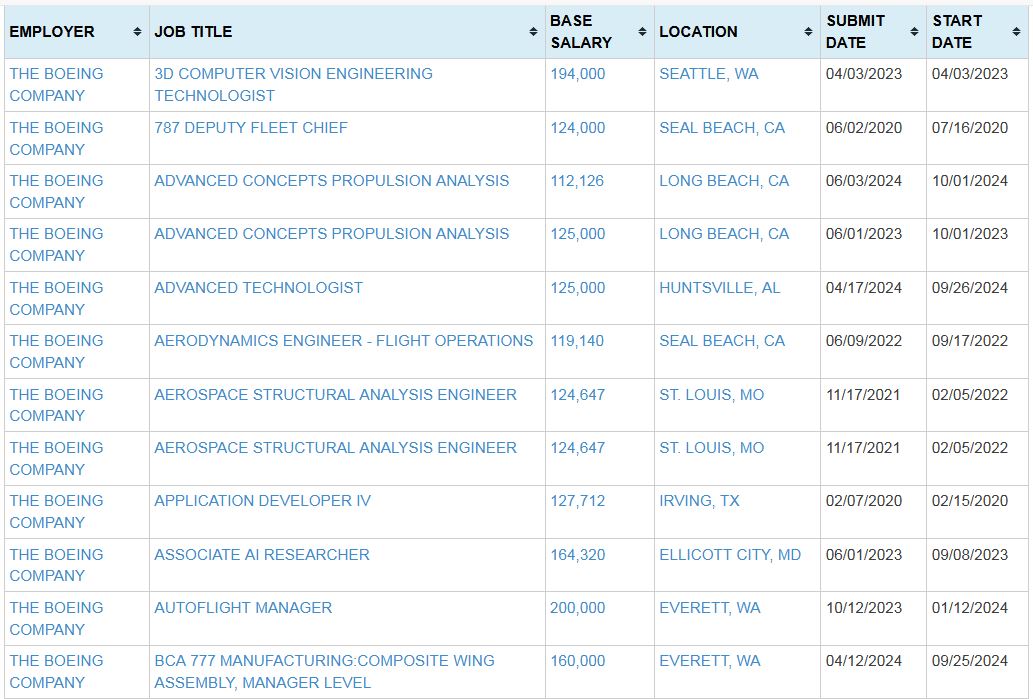
Task: Select Advanced Technologist job title
Action: pos(258,288)
